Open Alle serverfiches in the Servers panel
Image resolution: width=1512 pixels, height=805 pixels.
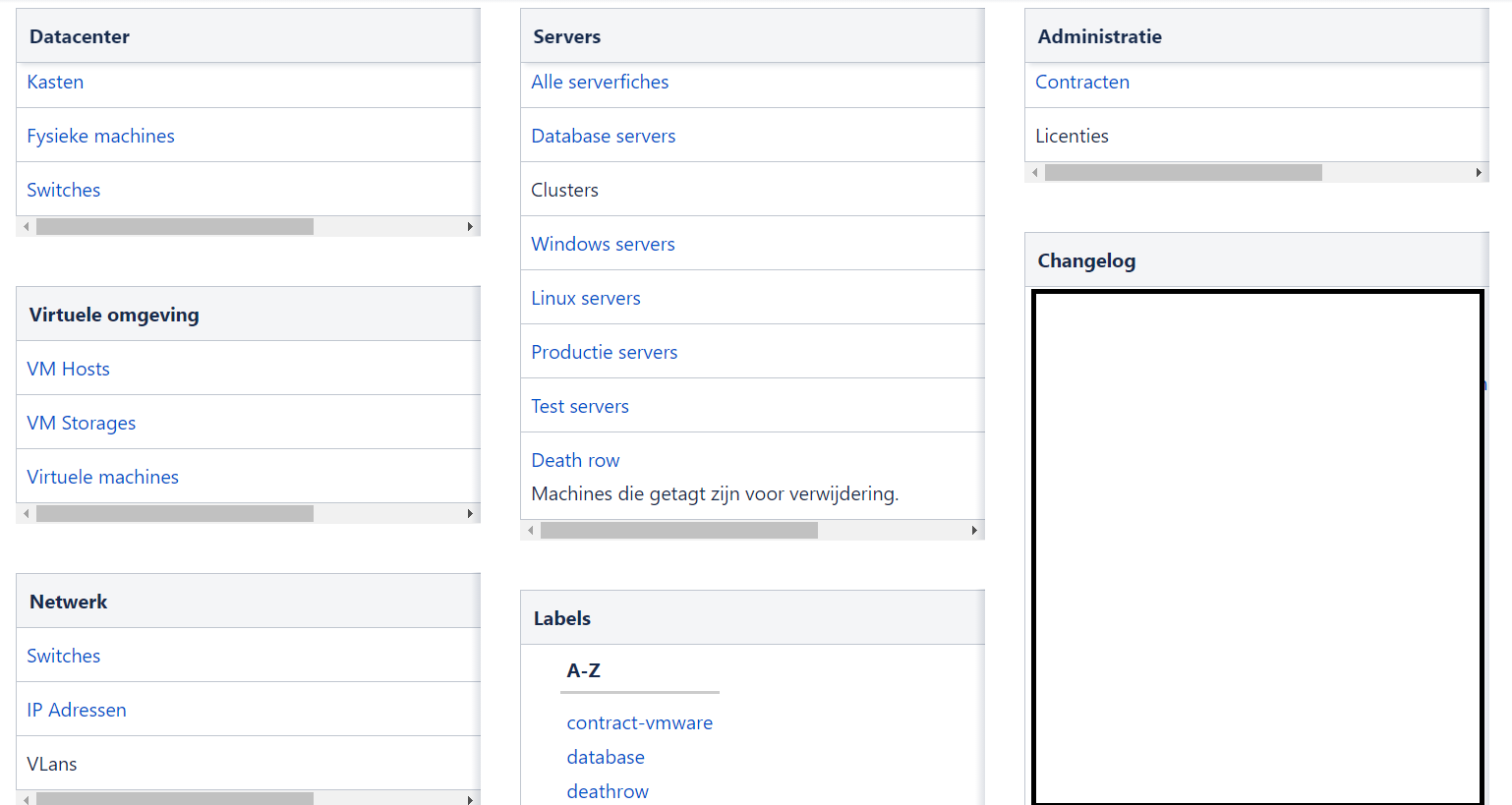pos(600,82)
